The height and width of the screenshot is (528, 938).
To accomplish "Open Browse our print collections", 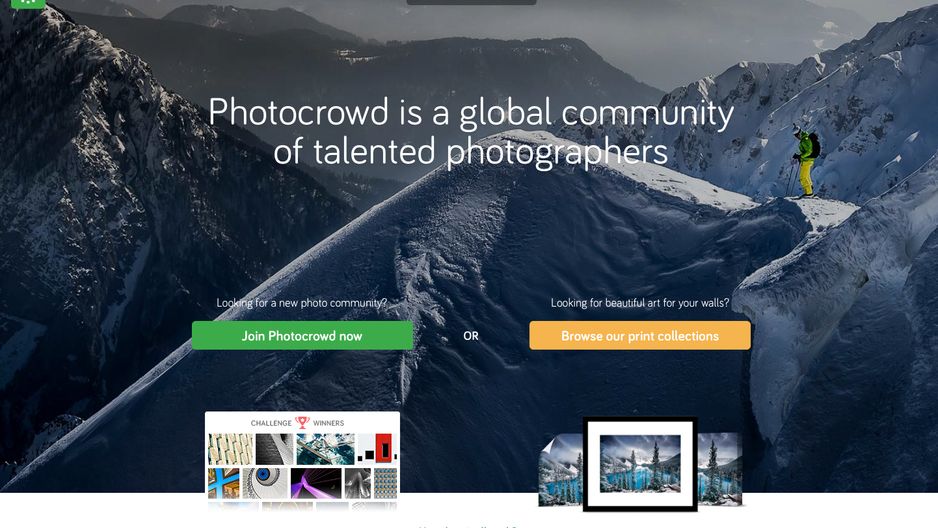I will pos(639,335).
